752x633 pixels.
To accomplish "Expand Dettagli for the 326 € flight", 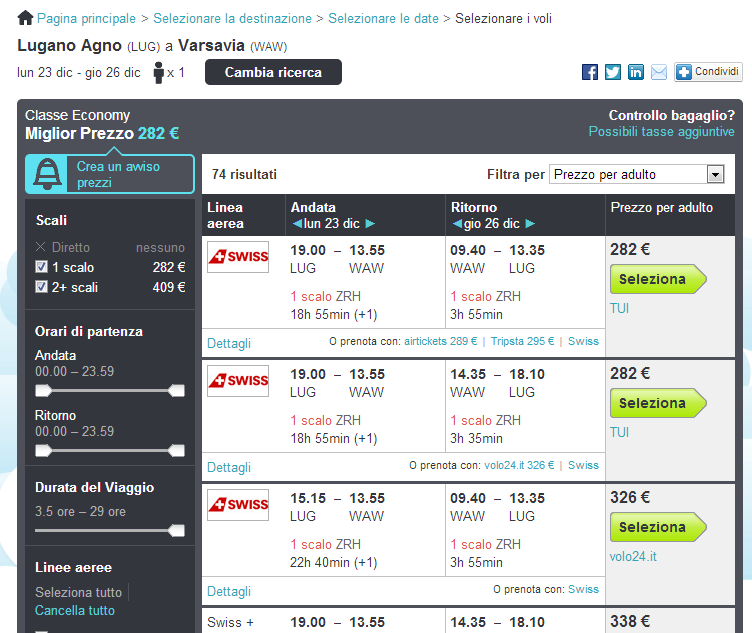I will pyautogui.click(x=229, y=591).
